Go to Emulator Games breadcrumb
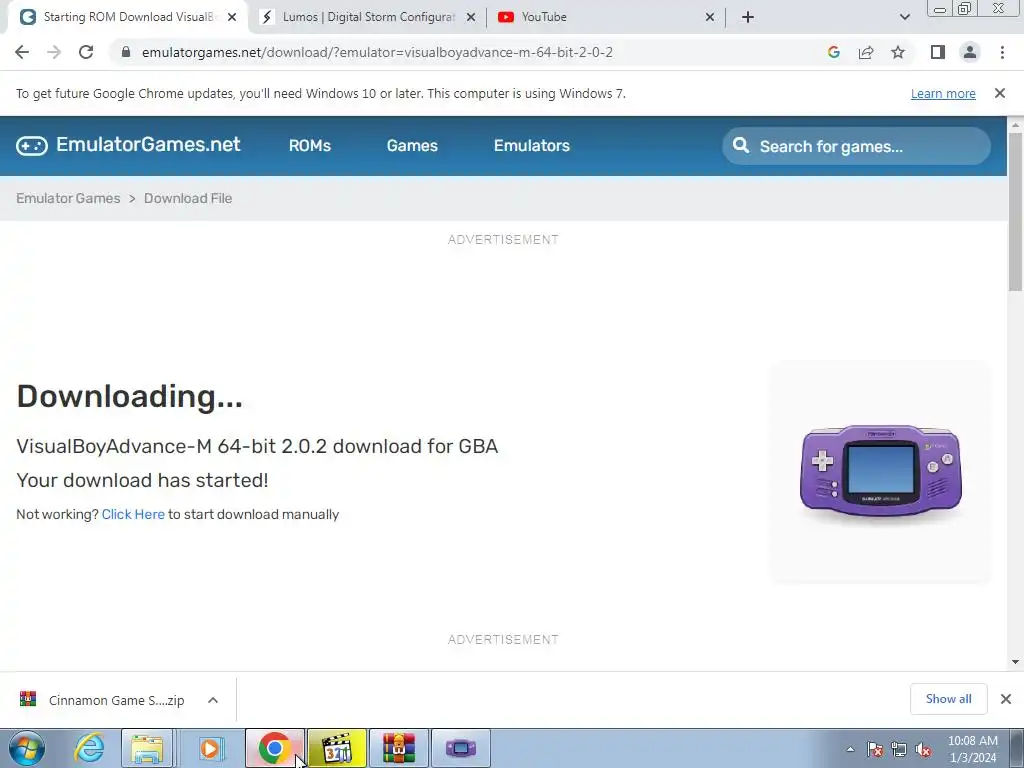The height and width of the screenshot is (768, 1024). pyautogui.click(x=68, y=199)
